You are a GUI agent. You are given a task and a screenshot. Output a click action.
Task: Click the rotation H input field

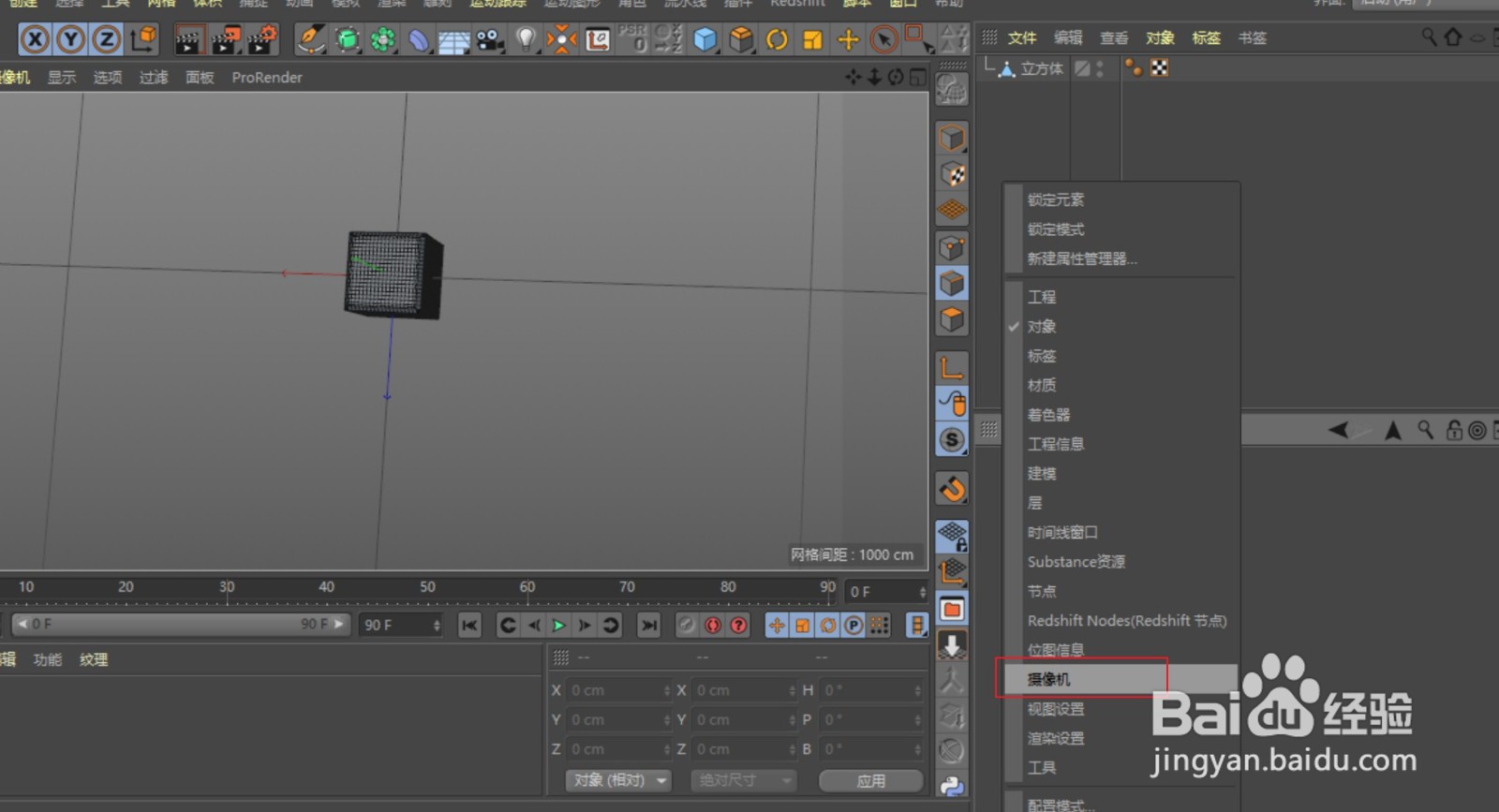coord(871,690)
